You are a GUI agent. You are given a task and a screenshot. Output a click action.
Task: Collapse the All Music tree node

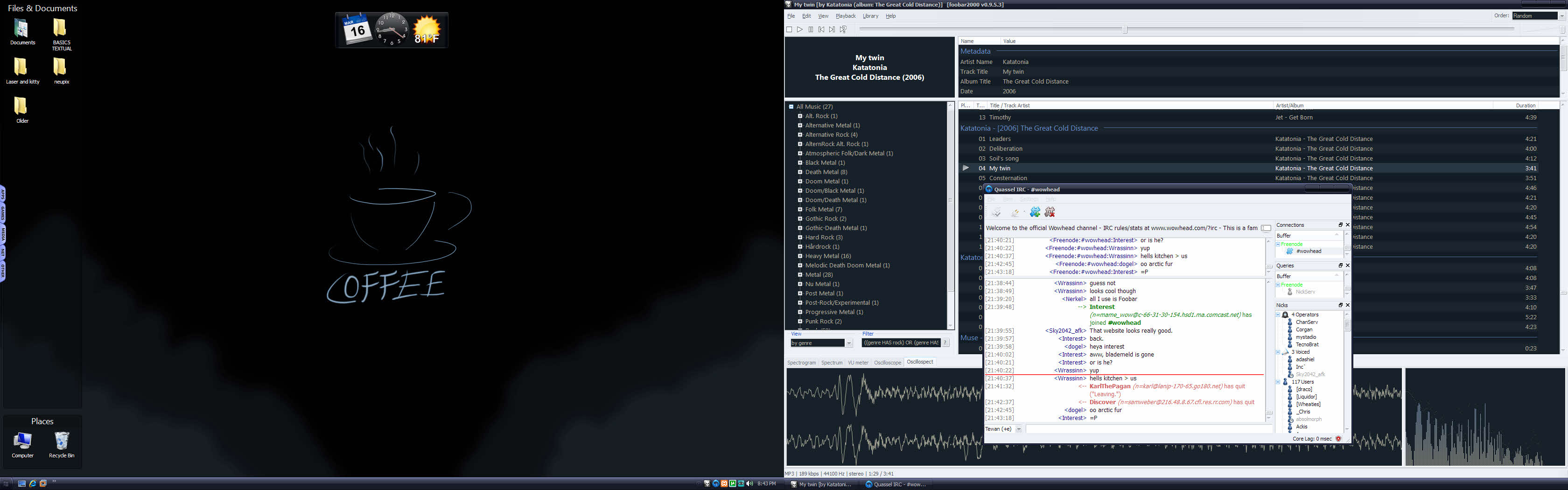pyautogui.click(x=791, y=106)
